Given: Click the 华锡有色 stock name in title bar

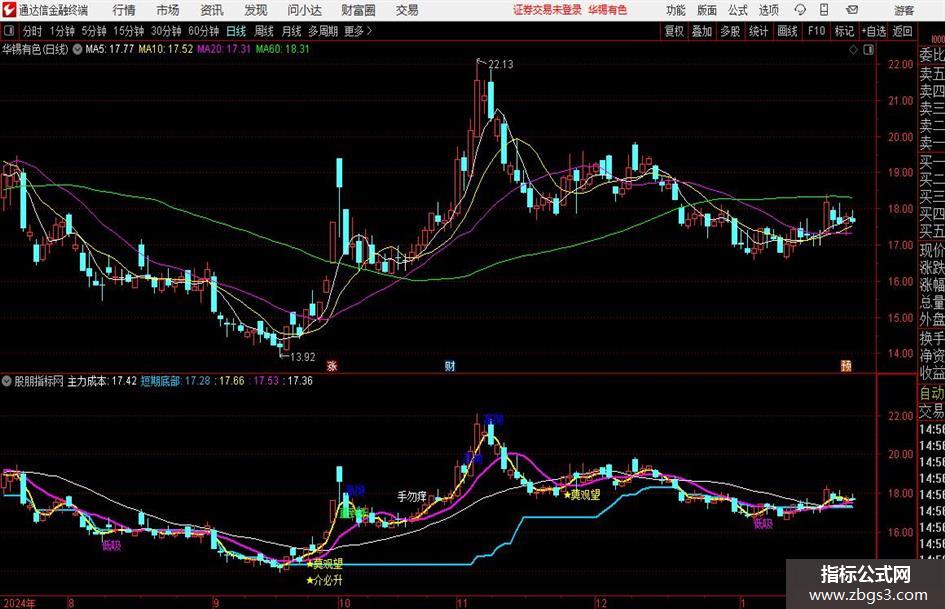Looking at the screenshot, I should tap(608, 10).
